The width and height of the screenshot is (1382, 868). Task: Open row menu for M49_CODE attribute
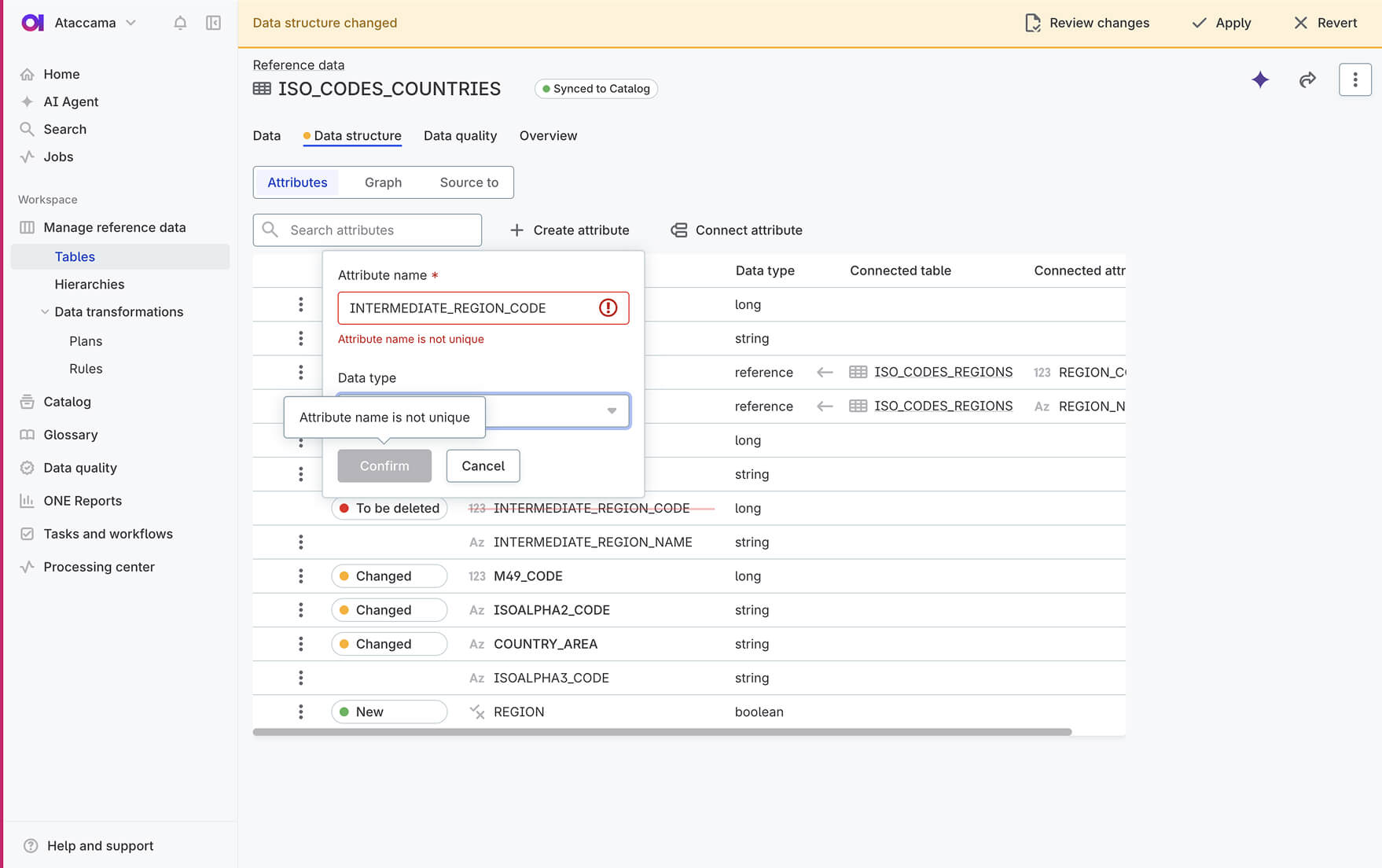[x=300, y=576]
